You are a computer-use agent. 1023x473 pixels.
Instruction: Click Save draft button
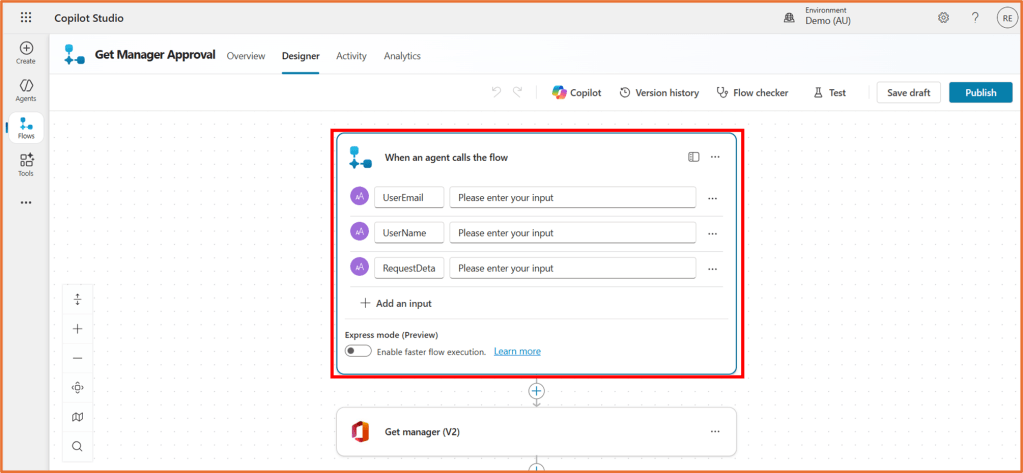click(x=908, y=93)
